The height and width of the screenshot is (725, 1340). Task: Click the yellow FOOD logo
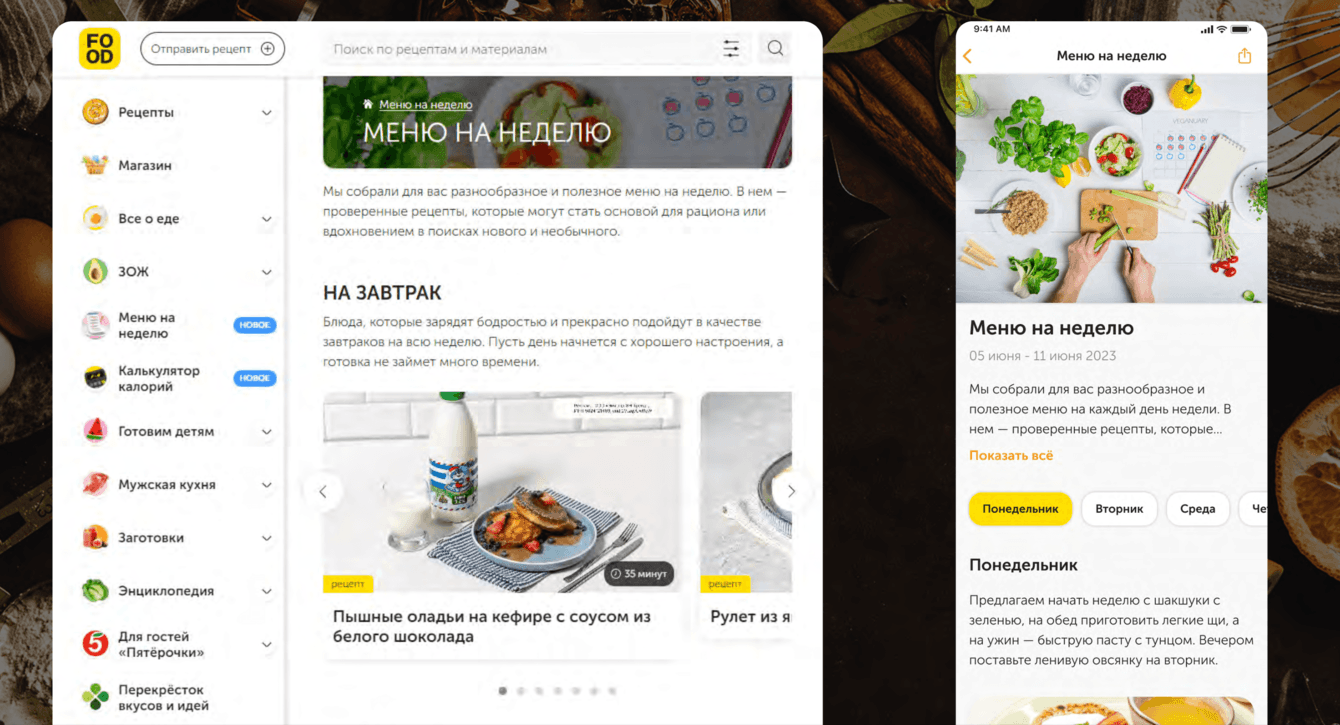(x=99, y=49)
